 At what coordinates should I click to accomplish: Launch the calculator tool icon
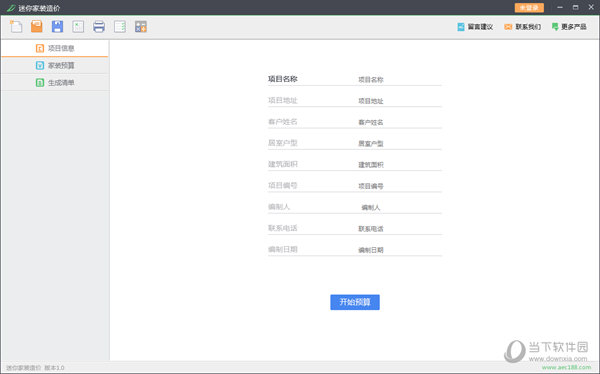pos(141,26)
